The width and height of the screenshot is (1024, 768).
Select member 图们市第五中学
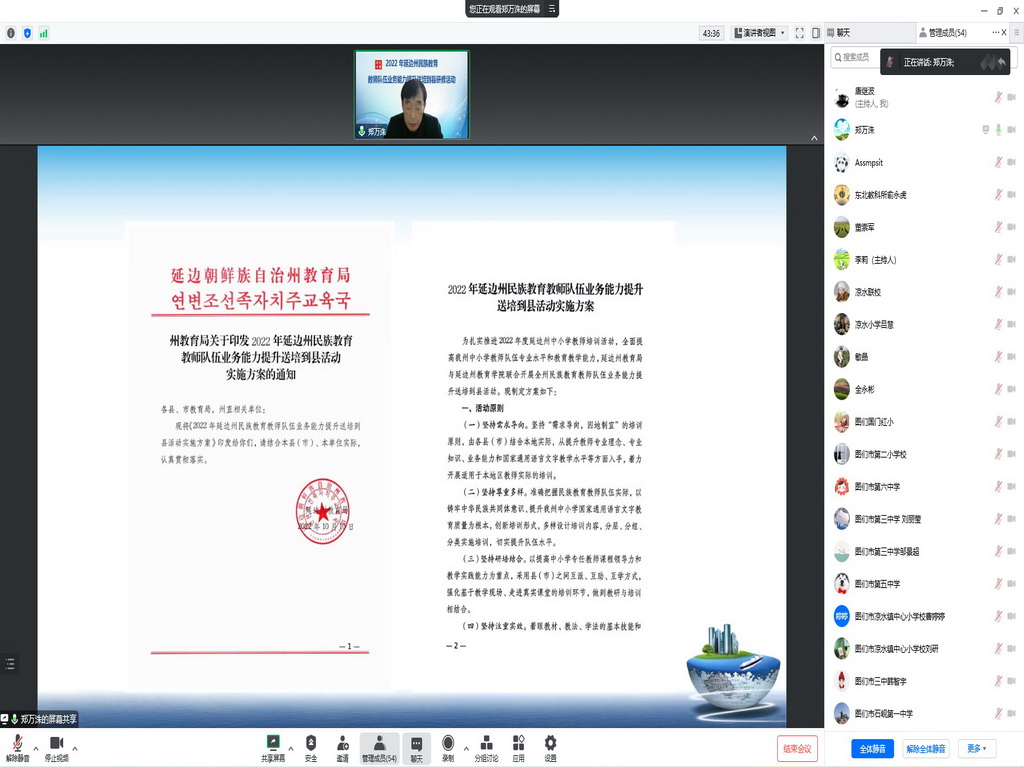point(924,584)
